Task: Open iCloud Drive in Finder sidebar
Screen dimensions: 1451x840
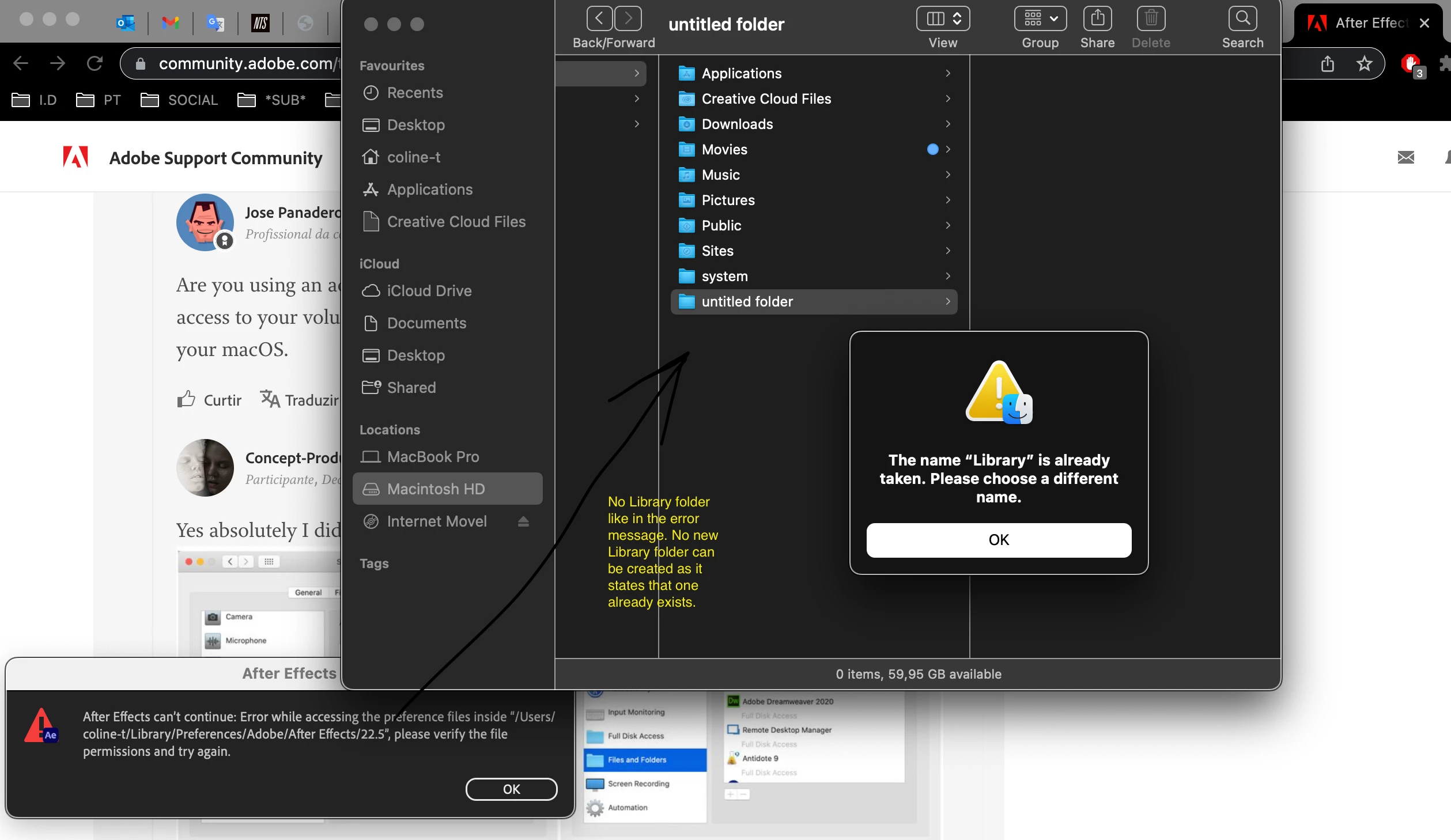Action: 429,290
